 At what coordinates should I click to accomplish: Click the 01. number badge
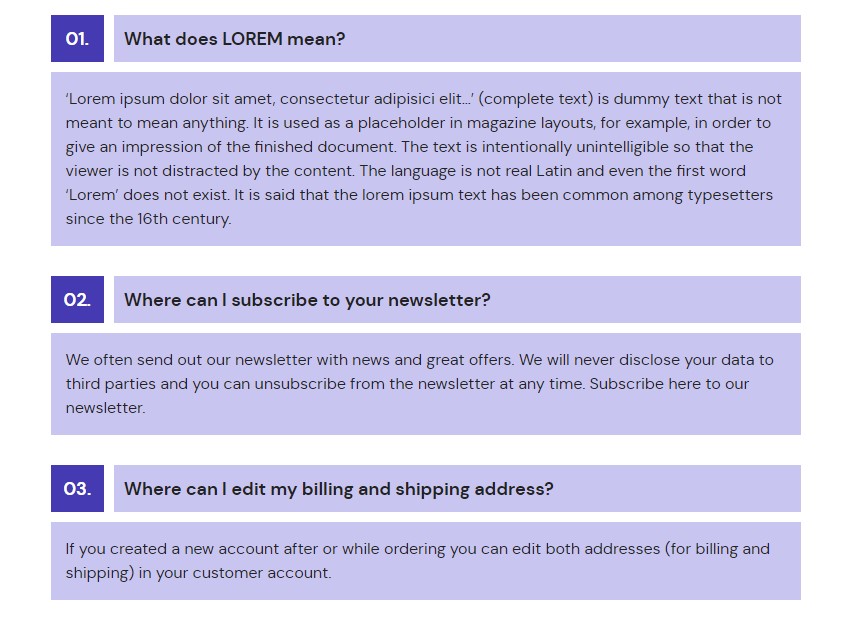(77, 39)
